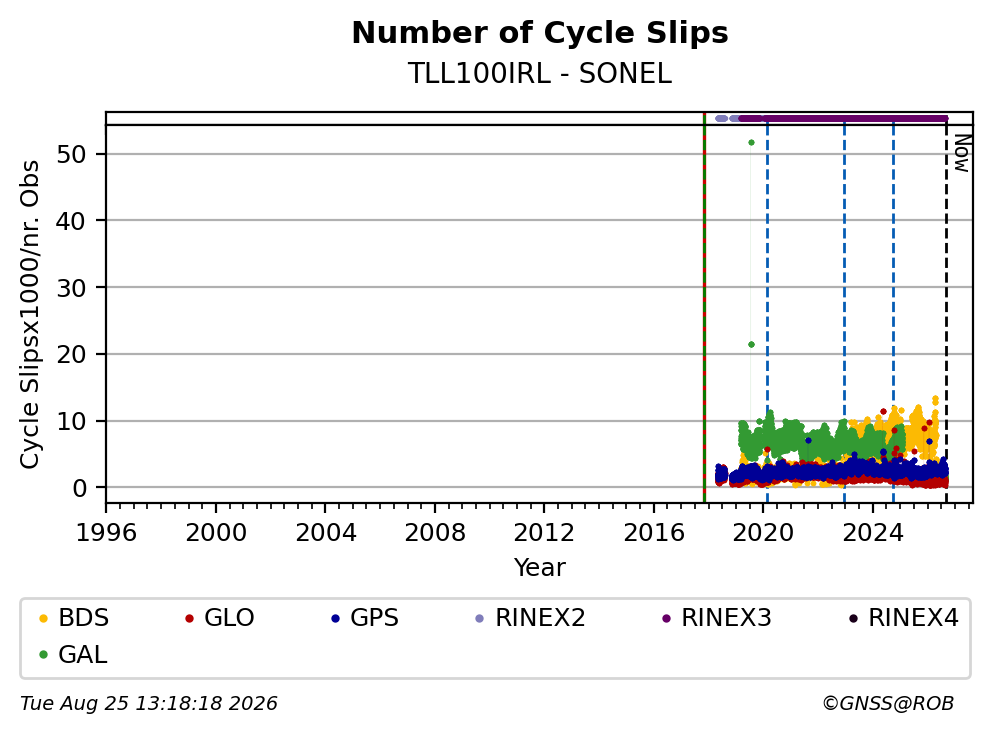Click the GLO legend entry

point(220,618)
